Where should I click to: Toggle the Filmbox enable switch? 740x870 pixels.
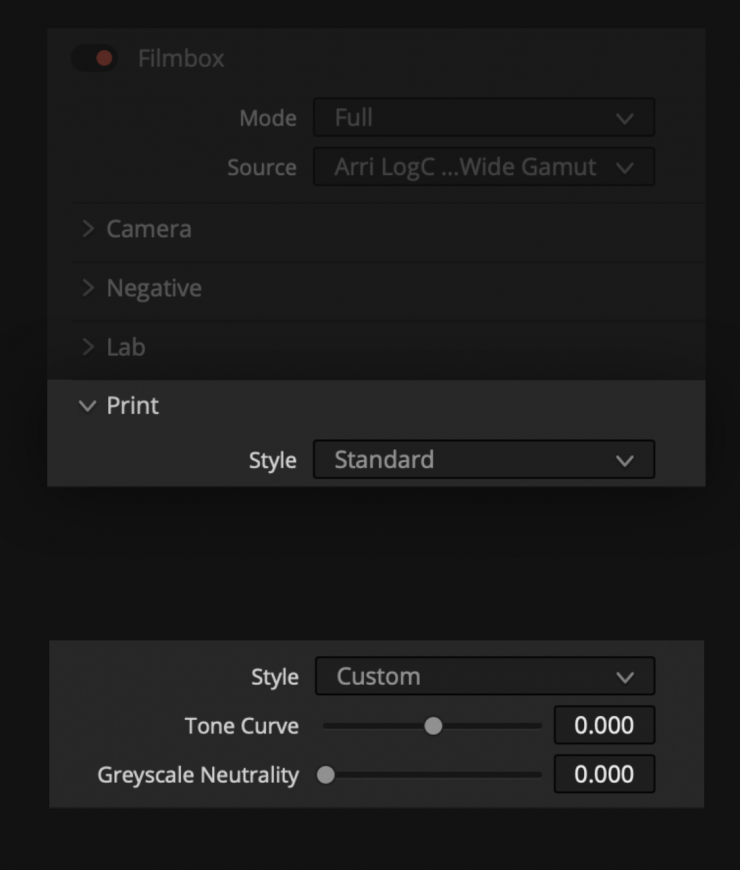pyautogui.click(x=95, y=58)
